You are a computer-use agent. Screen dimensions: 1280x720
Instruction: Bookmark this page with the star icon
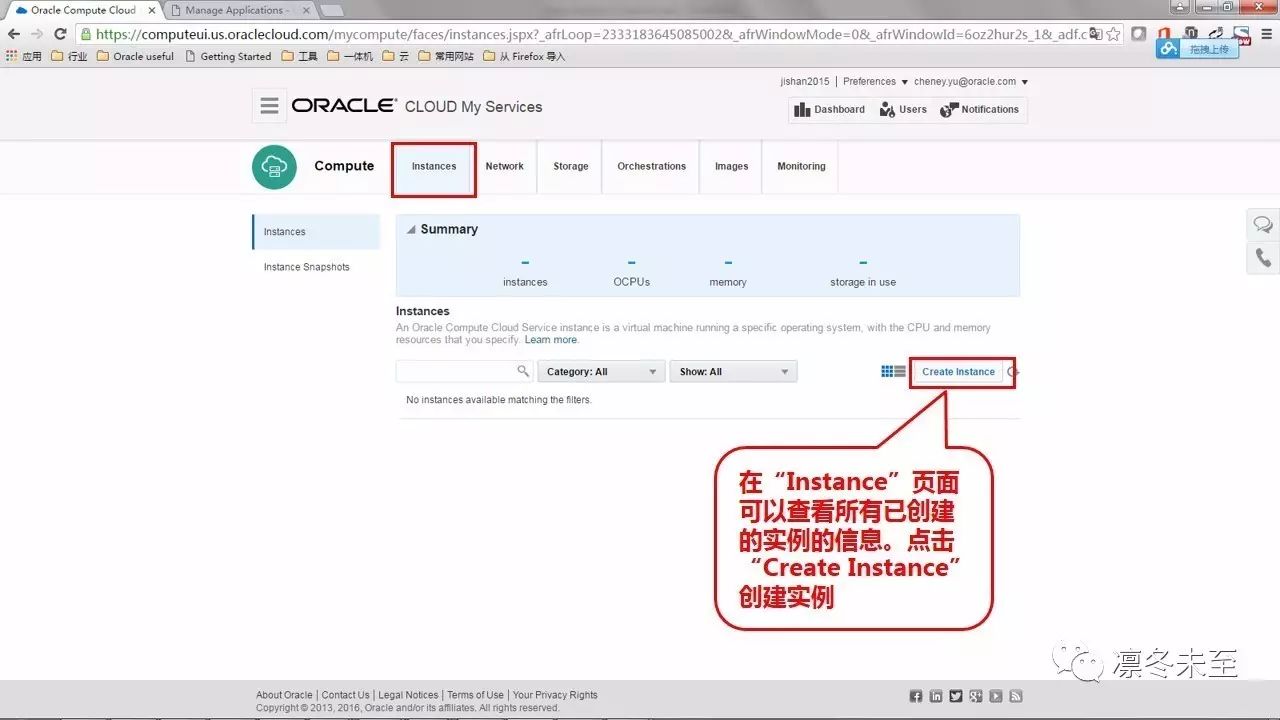(x=1113, y=34)
